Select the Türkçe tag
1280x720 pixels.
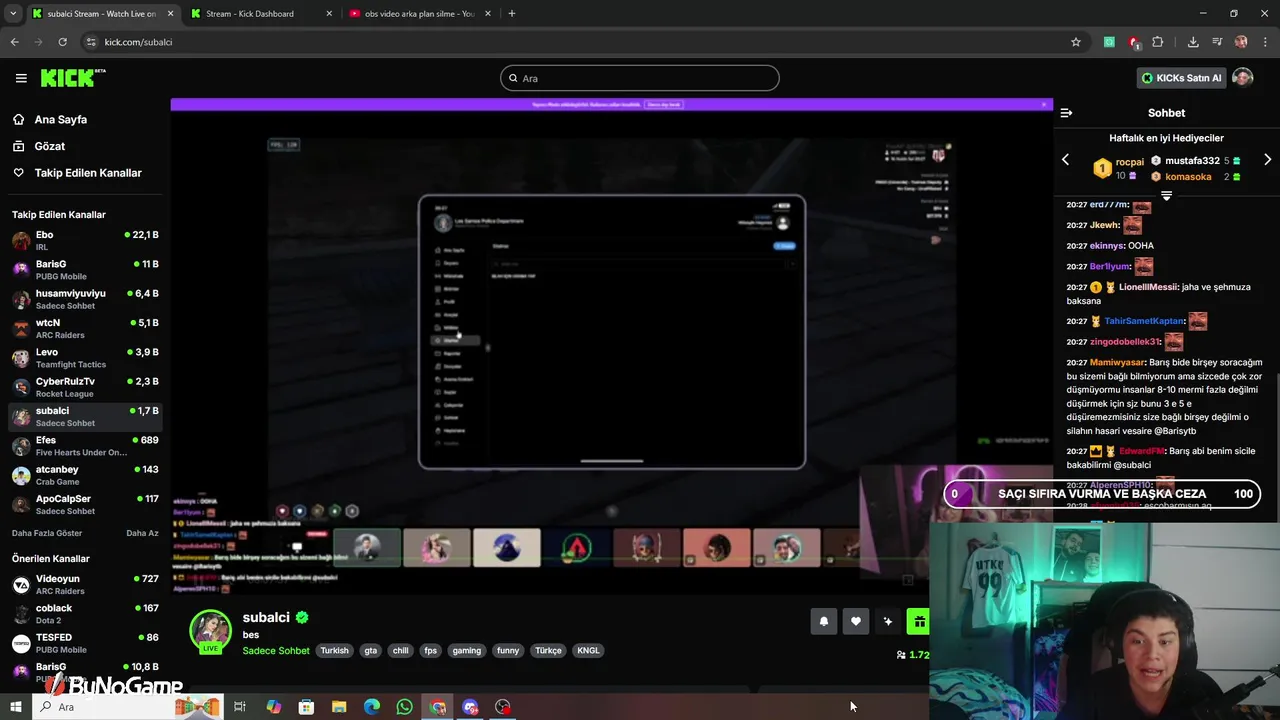[x=548, y=651]
